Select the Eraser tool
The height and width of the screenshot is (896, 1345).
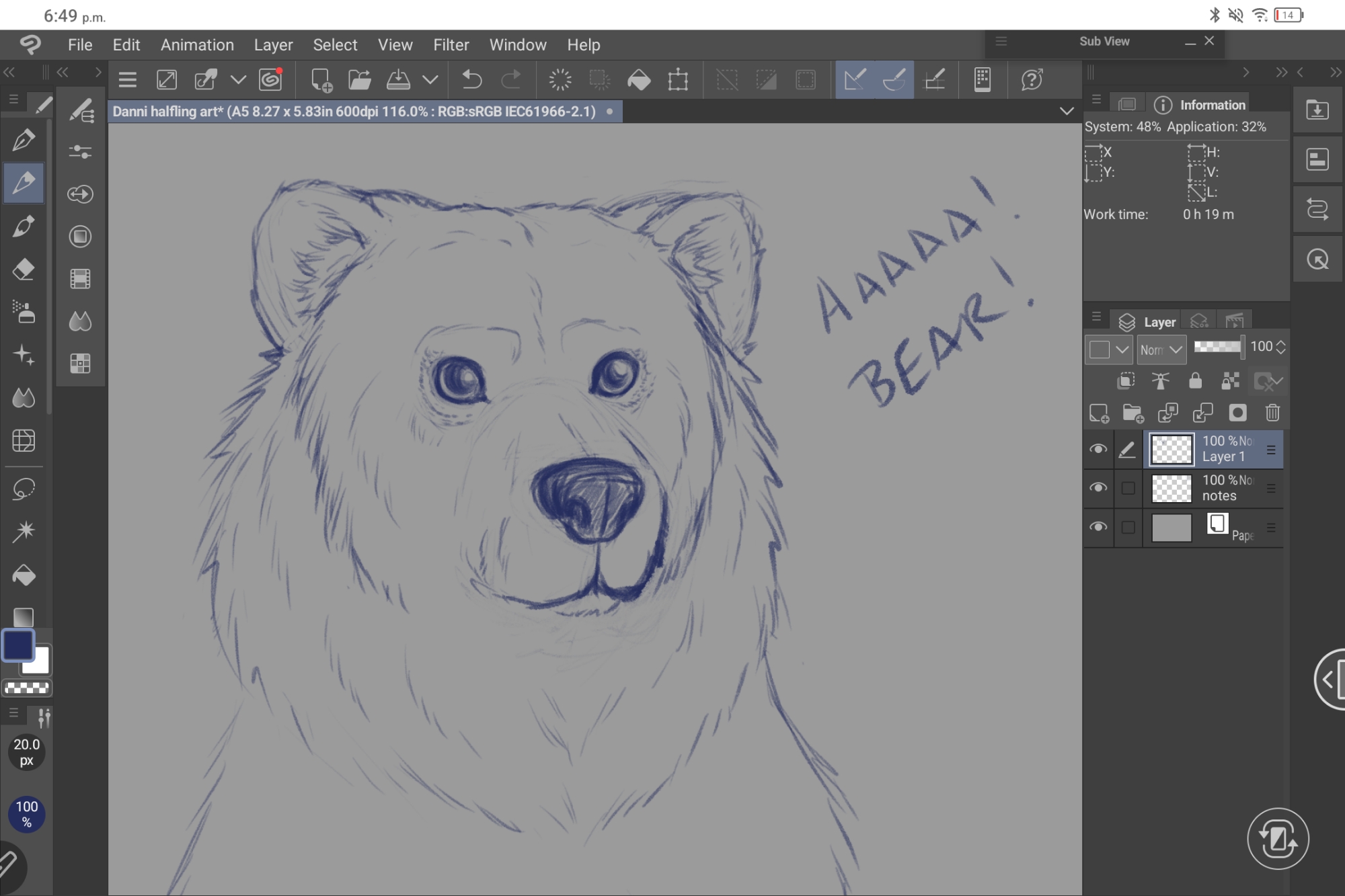click(24, 270)
